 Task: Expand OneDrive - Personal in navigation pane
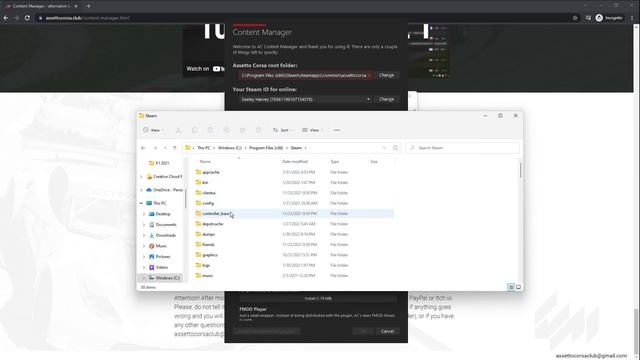[142, 190]
